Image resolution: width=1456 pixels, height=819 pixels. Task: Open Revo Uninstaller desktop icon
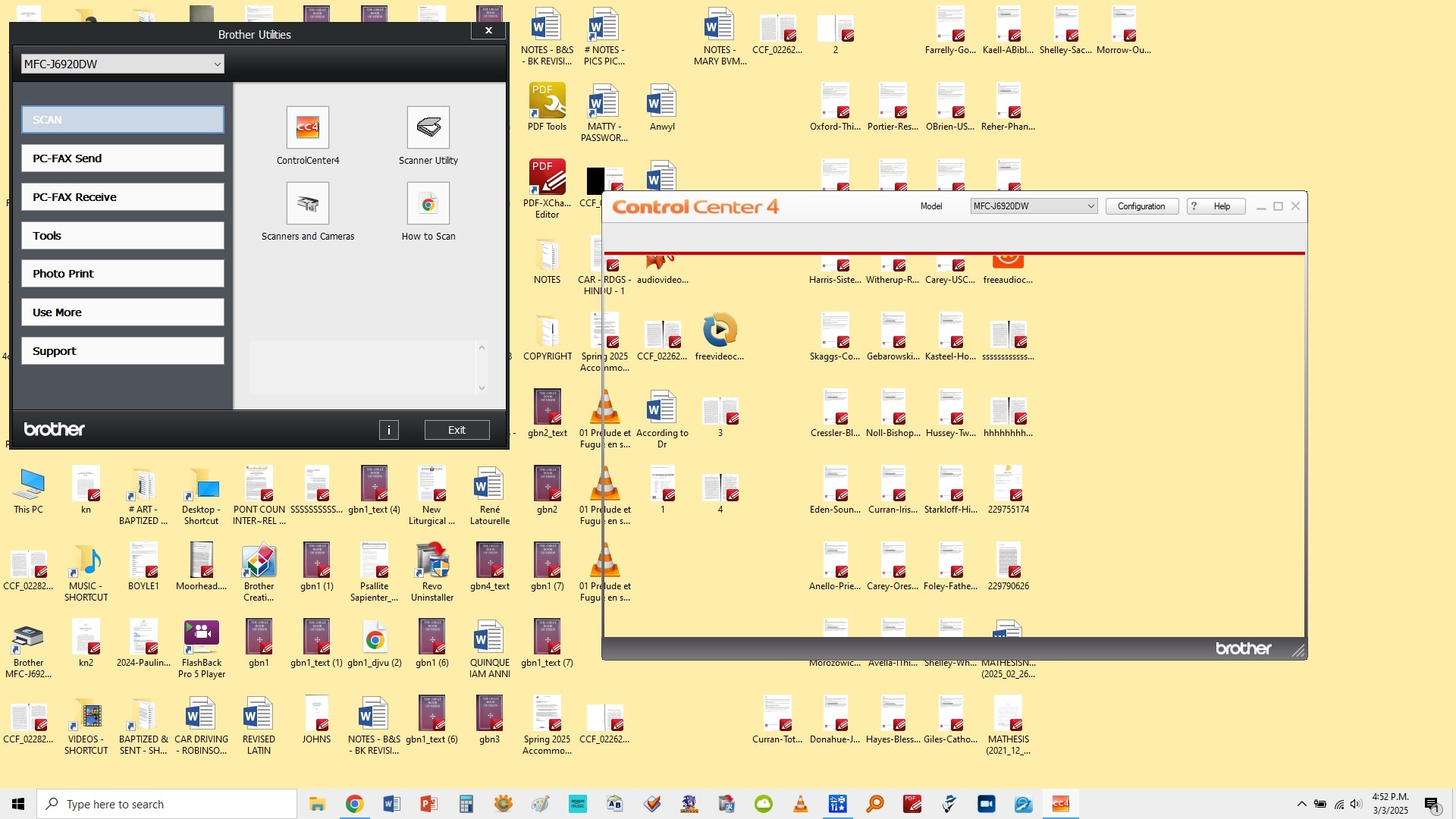[x=431, y=562]
